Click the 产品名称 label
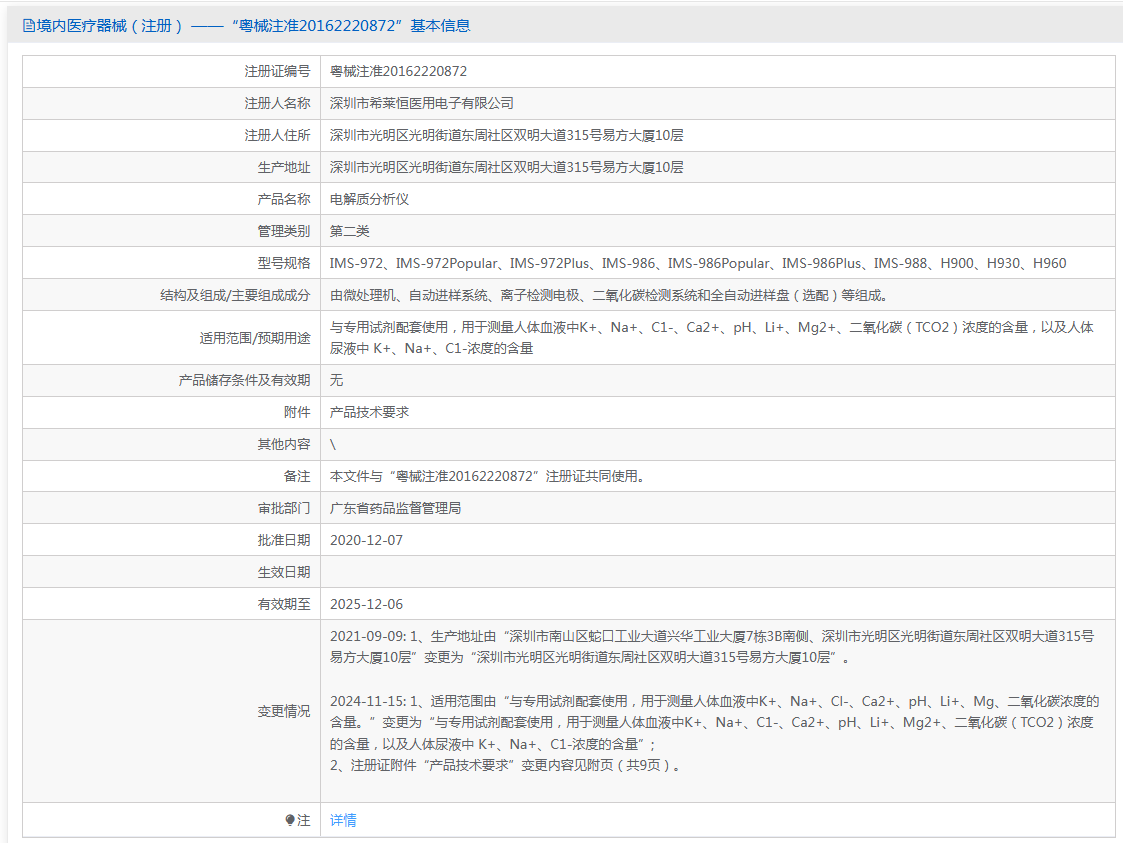Viewport: 1123px width, 843px height. [x=284, y=199]
